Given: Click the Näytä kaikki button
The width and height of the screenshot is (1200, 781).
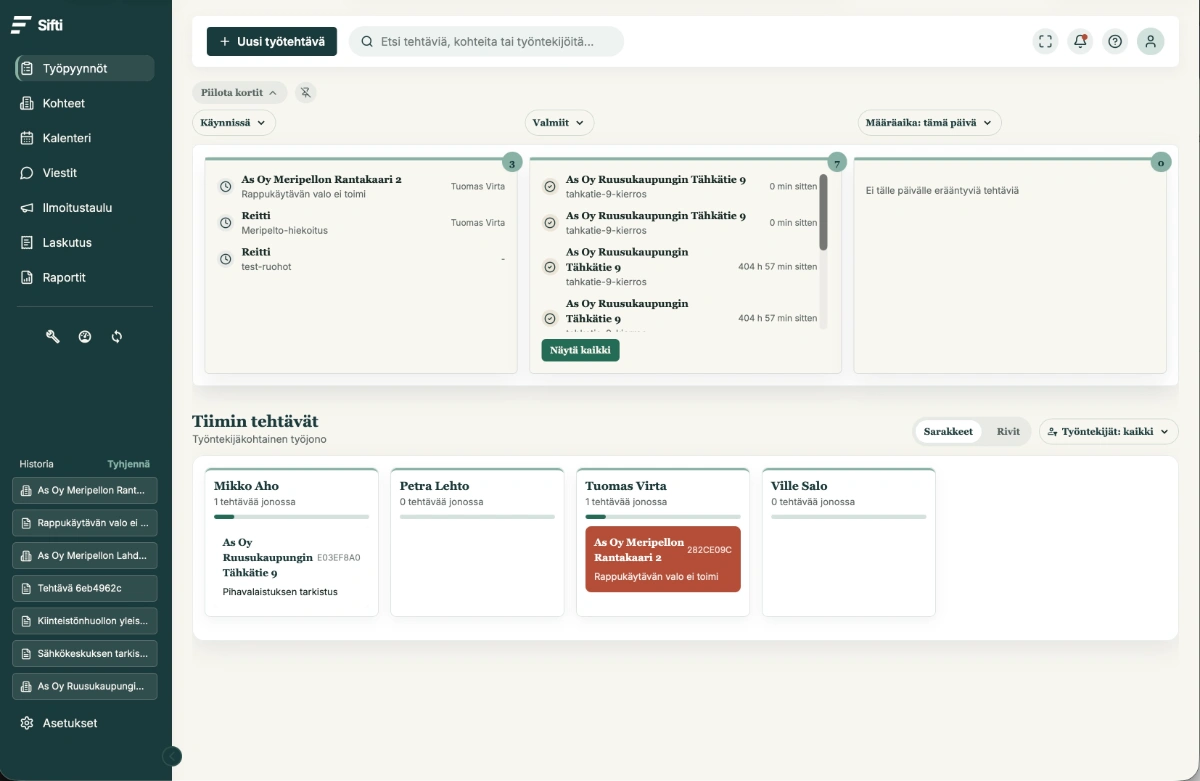Looking at the screenshot, I should [581, 350].
